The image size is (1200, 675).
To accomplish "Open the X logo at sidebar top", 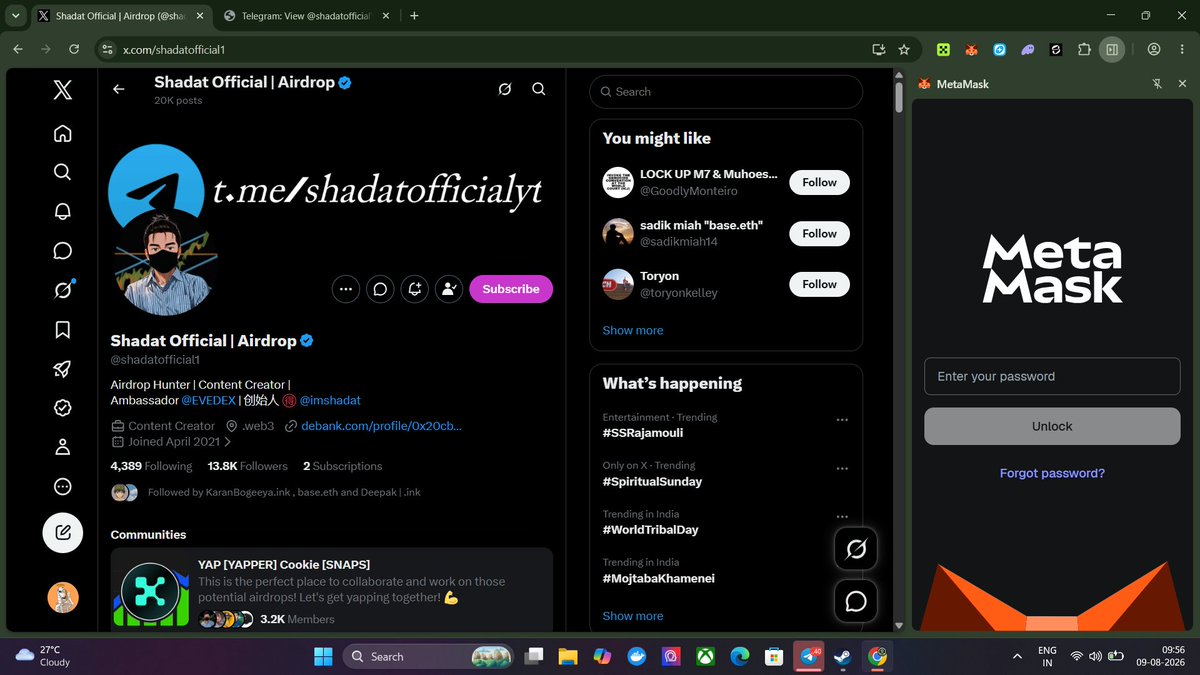I will [x=62, y=91].
